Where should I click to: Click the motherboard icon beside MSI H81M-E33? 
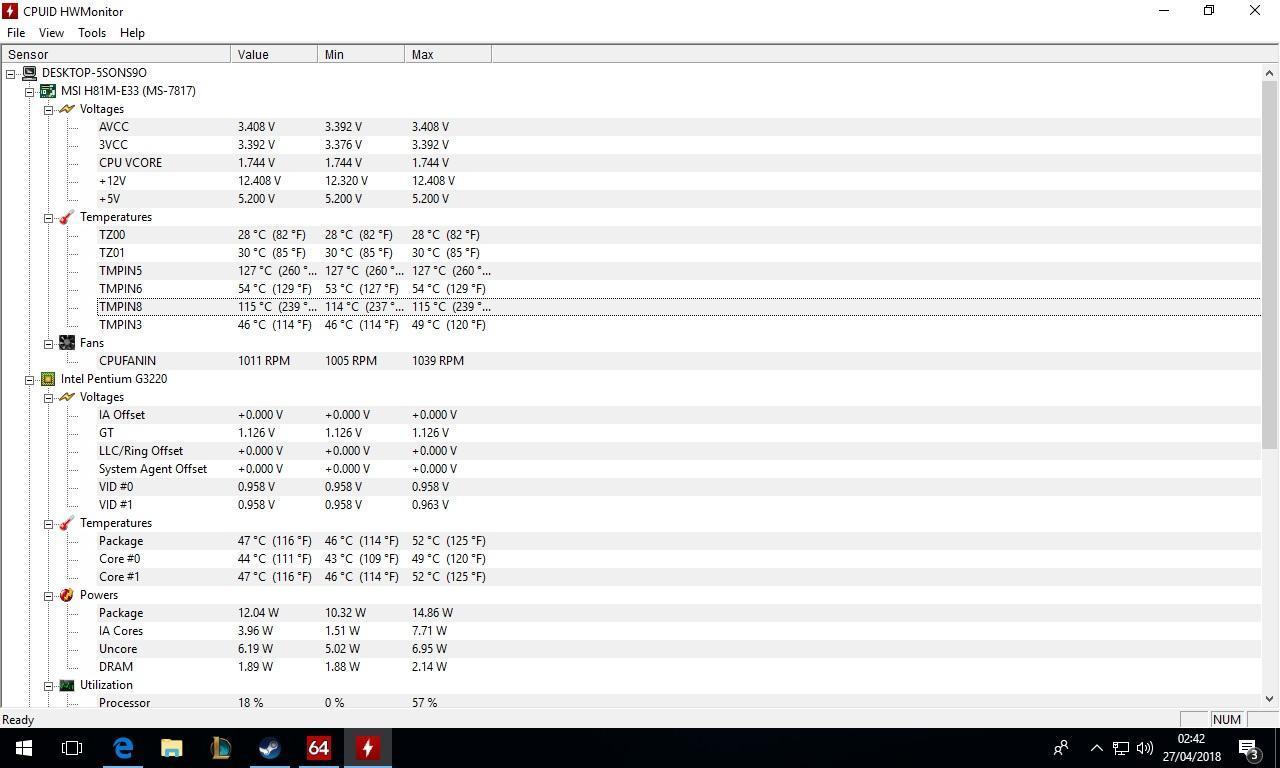48,91
